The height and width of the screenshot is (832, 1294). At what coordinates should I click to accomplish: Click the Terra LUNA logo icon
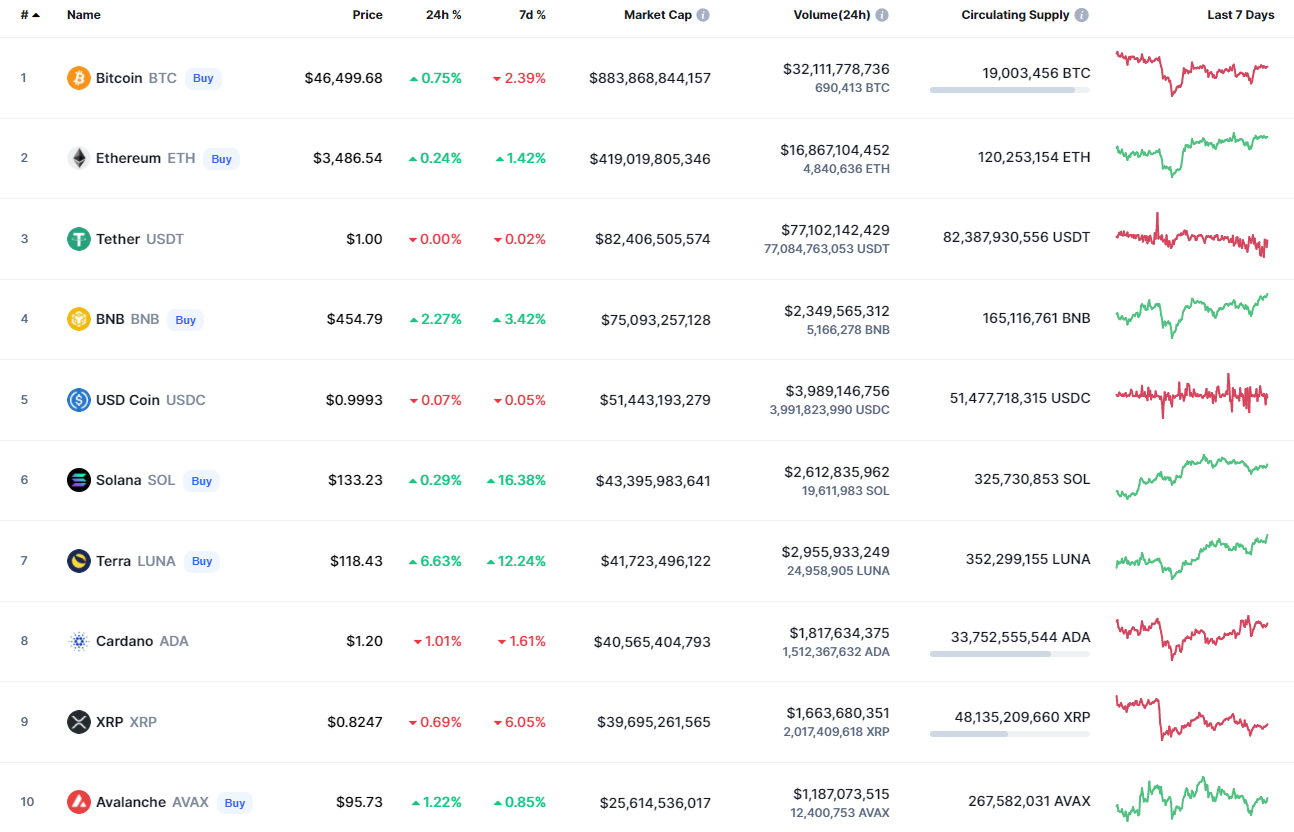pyautogui.click(x=79, y=561)
